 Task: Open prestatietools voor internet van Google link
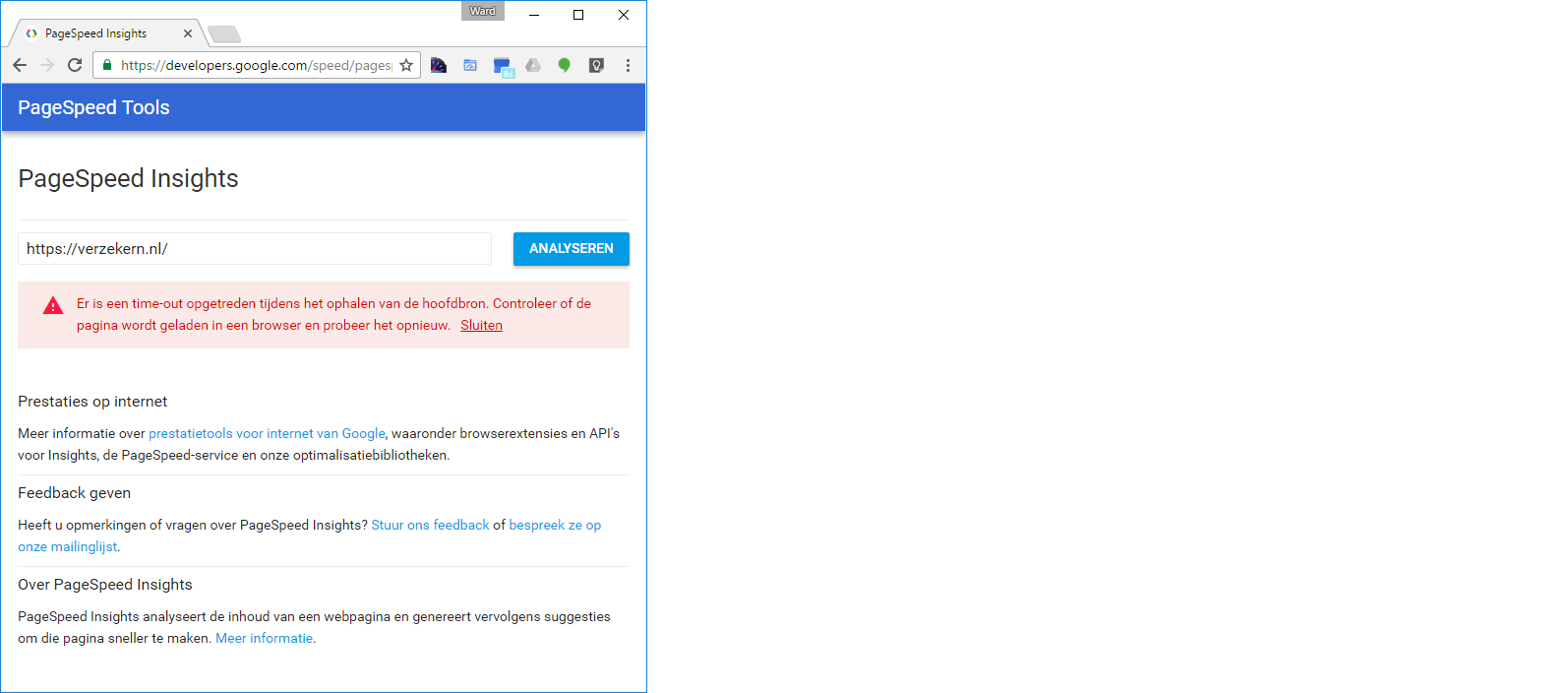(267, 433)
